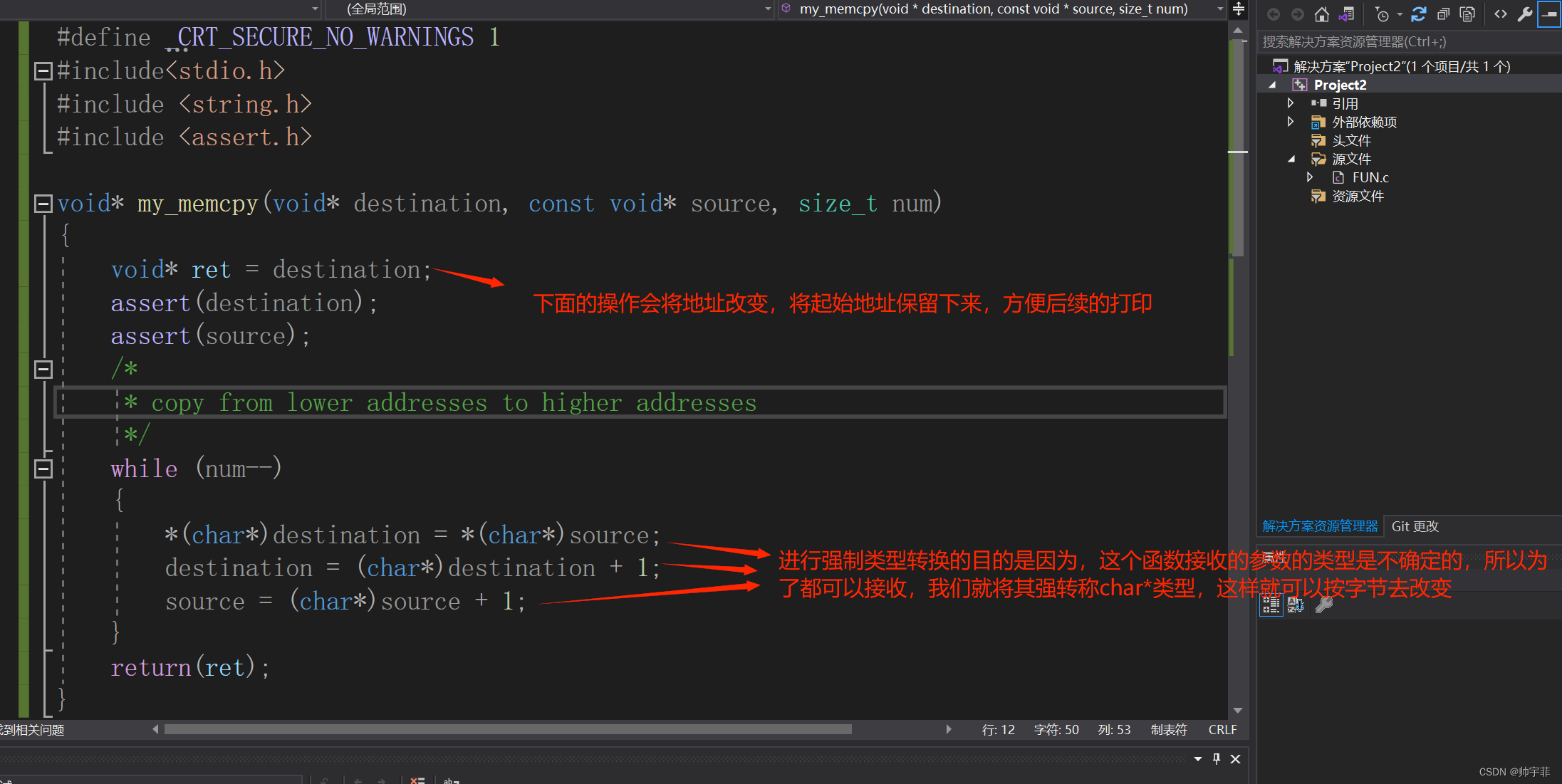Click the editor vertical scrollbar thumb

coord(1238,147)
